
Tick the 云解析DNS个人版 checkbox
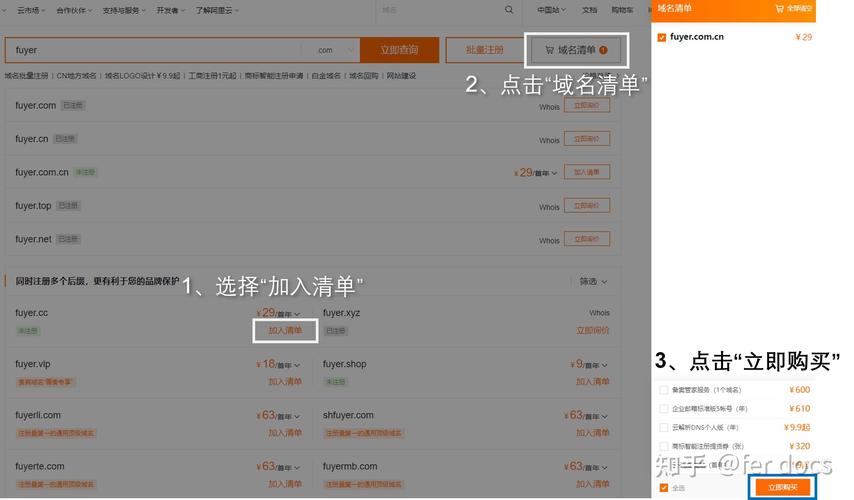663,428
